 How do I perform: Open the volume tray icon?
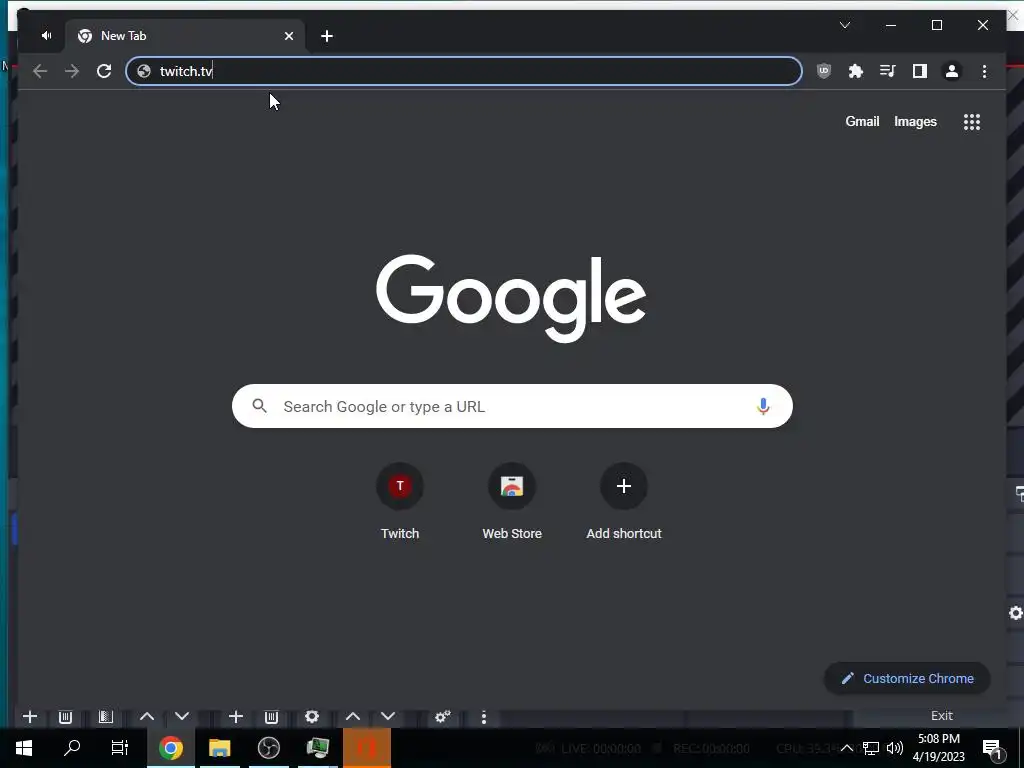pyautogui.click(x=895, y=748)
